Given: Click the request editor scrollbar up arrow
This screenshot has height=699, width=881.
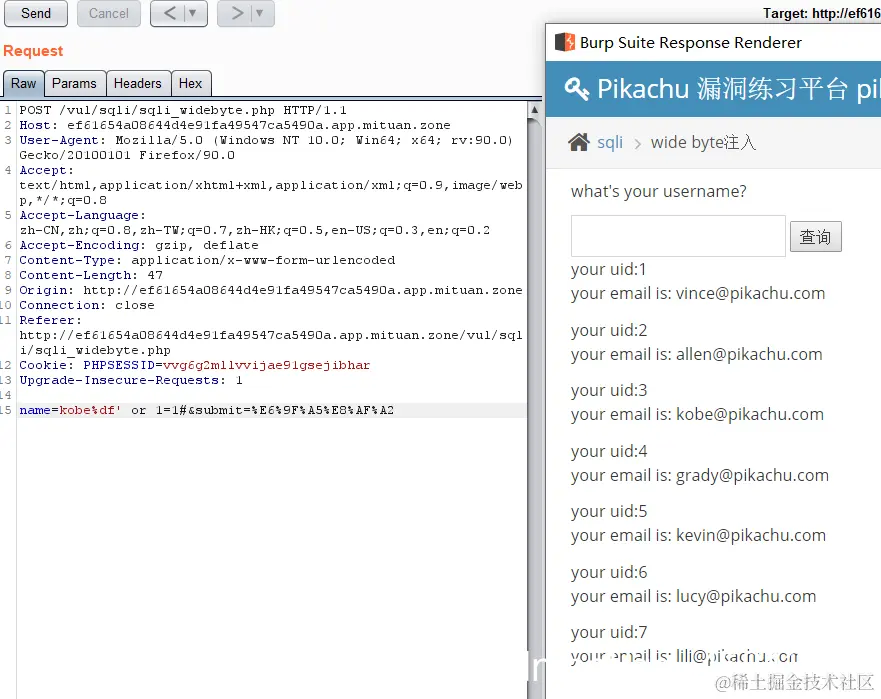Looking at the screenshot, I should click(535, 110).
